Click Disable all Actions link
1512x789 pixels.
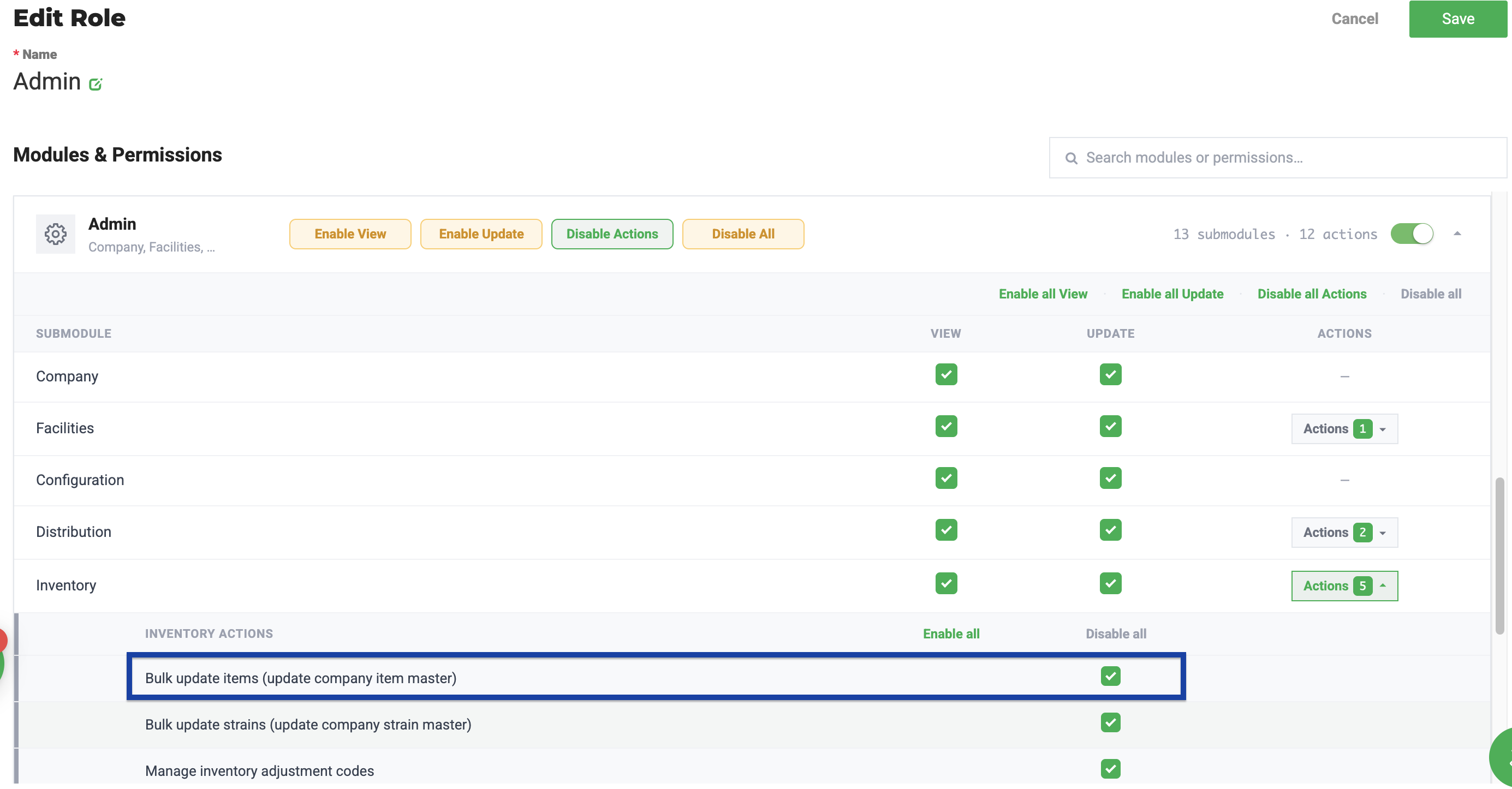[x=1312, y=294]
